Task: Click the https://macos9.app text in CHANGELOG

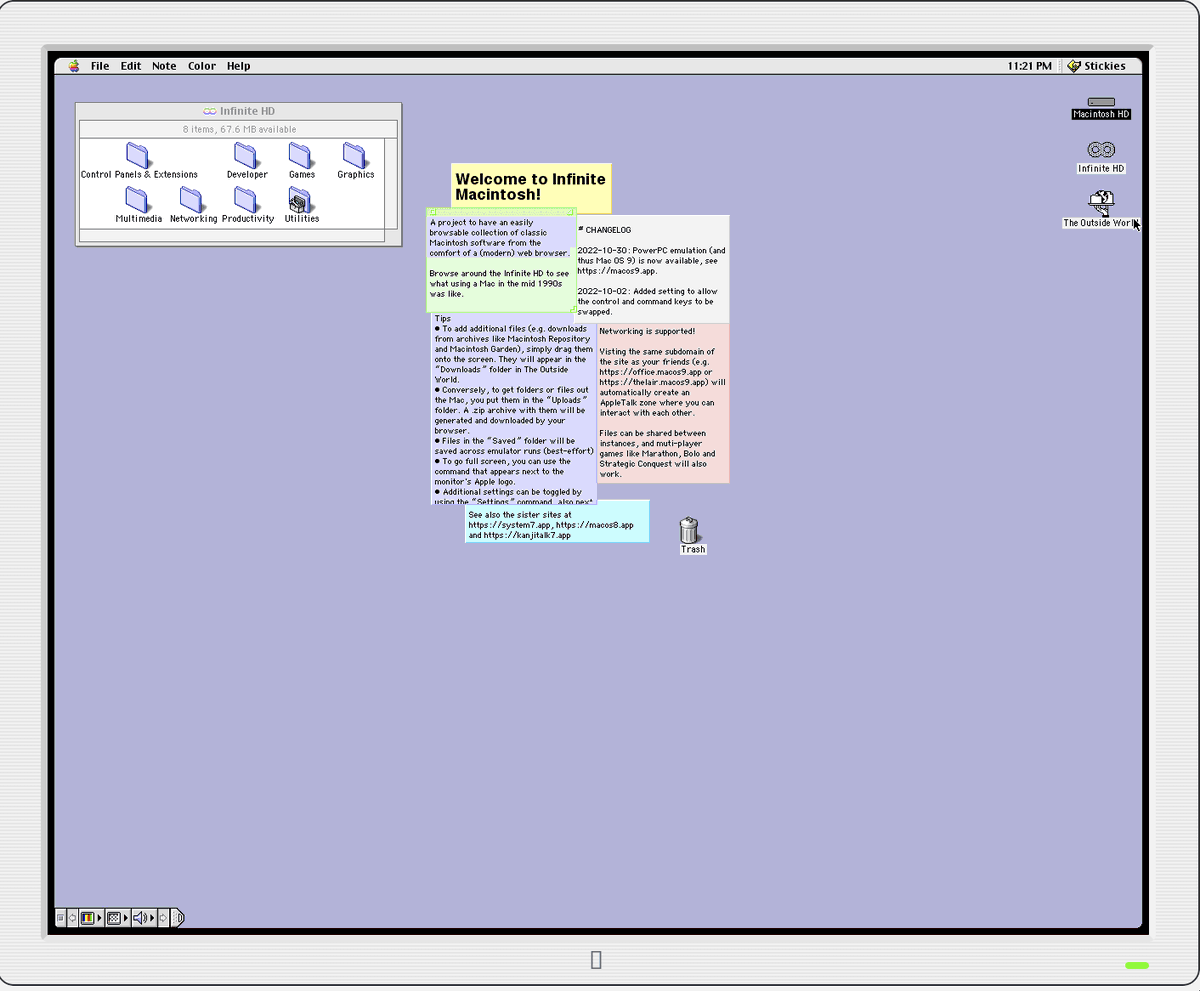Action: pyautogui.click(x=617, y=271)
